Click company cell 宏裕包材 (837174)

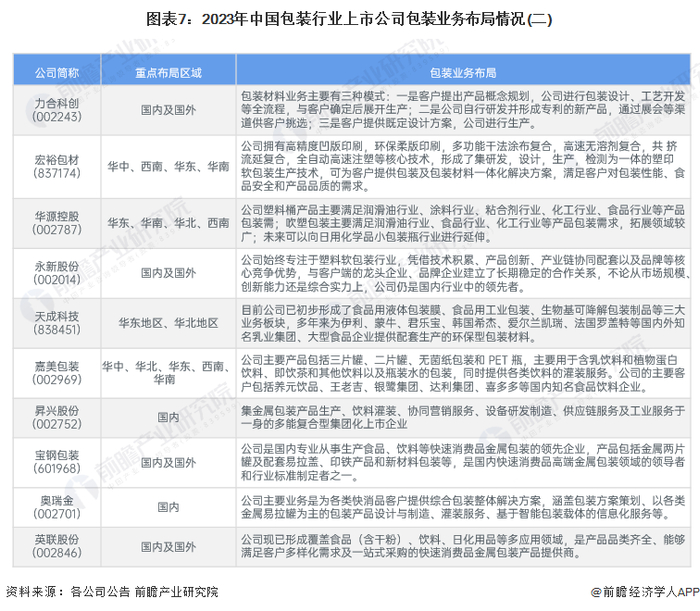click(x=57, y=166)
